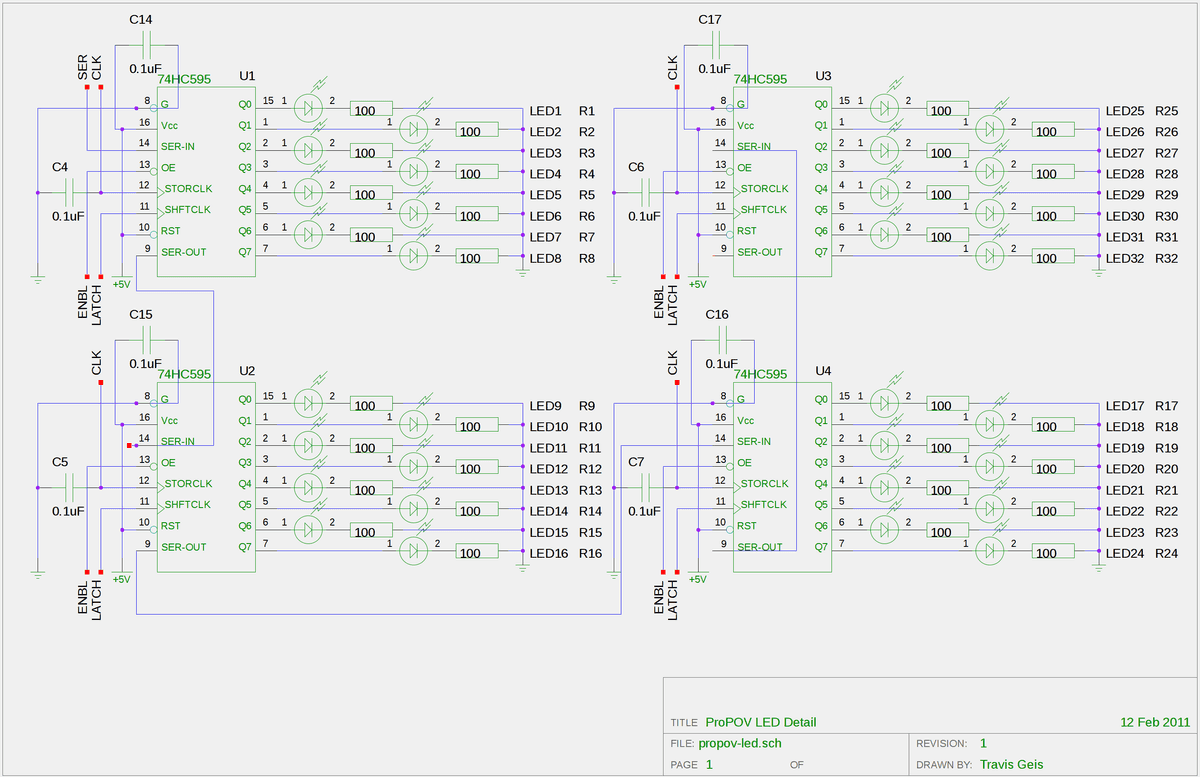
Task: Click the 12 Feb 2011 date field
Action: coord(1155,721)
